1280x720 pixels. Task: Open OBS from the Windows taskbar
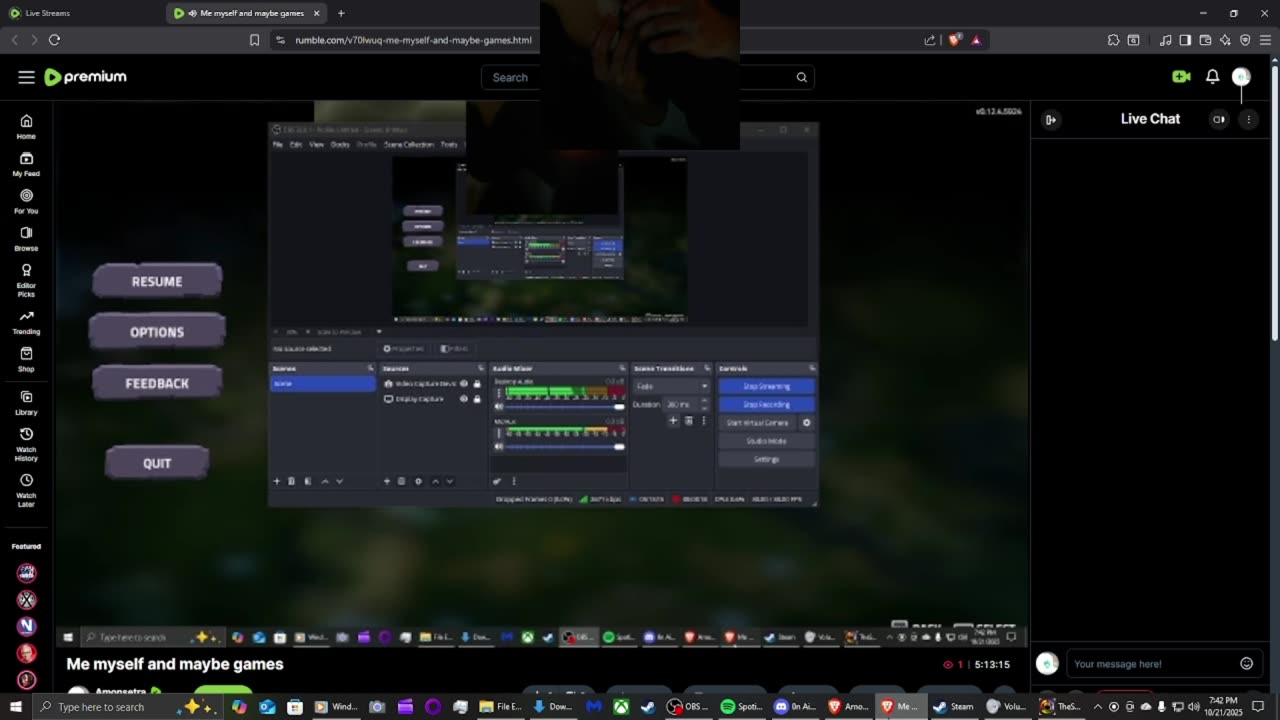pos(689,707)
